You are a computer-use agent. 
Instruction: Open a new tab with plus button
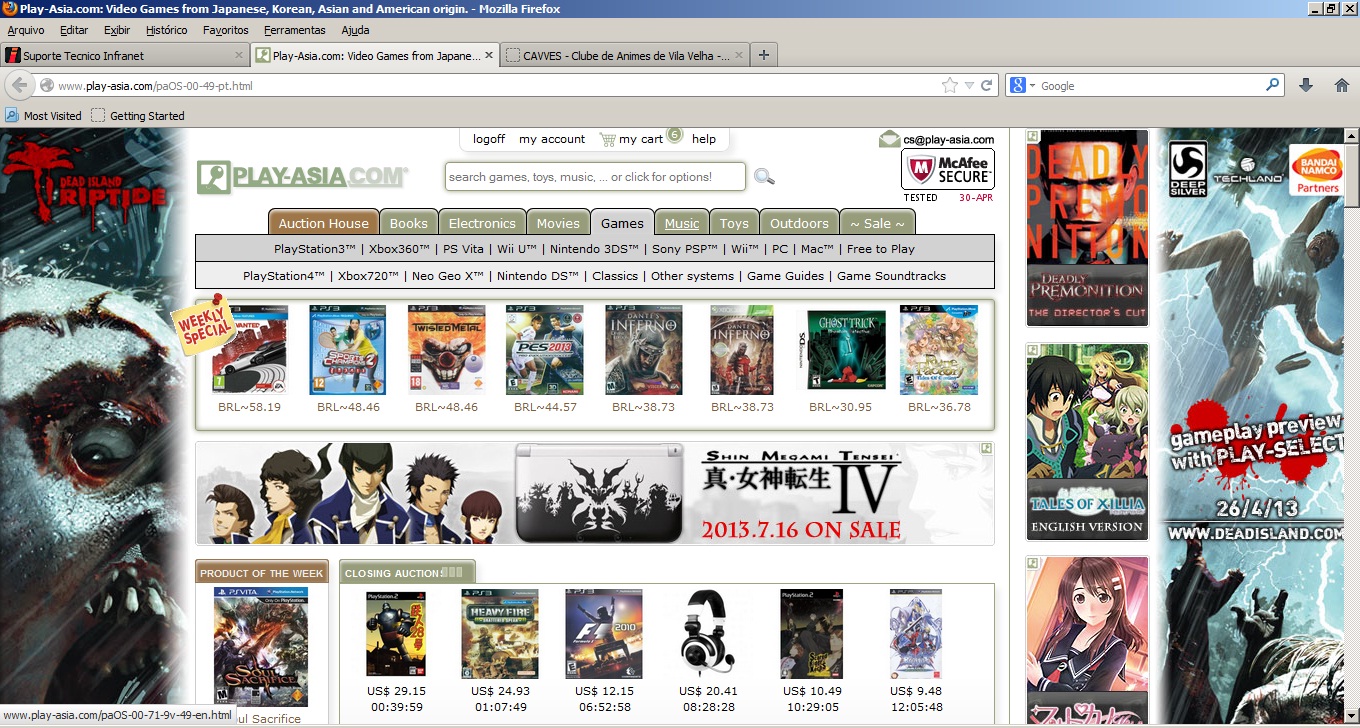pyautogui.click(x=764, y=55)
